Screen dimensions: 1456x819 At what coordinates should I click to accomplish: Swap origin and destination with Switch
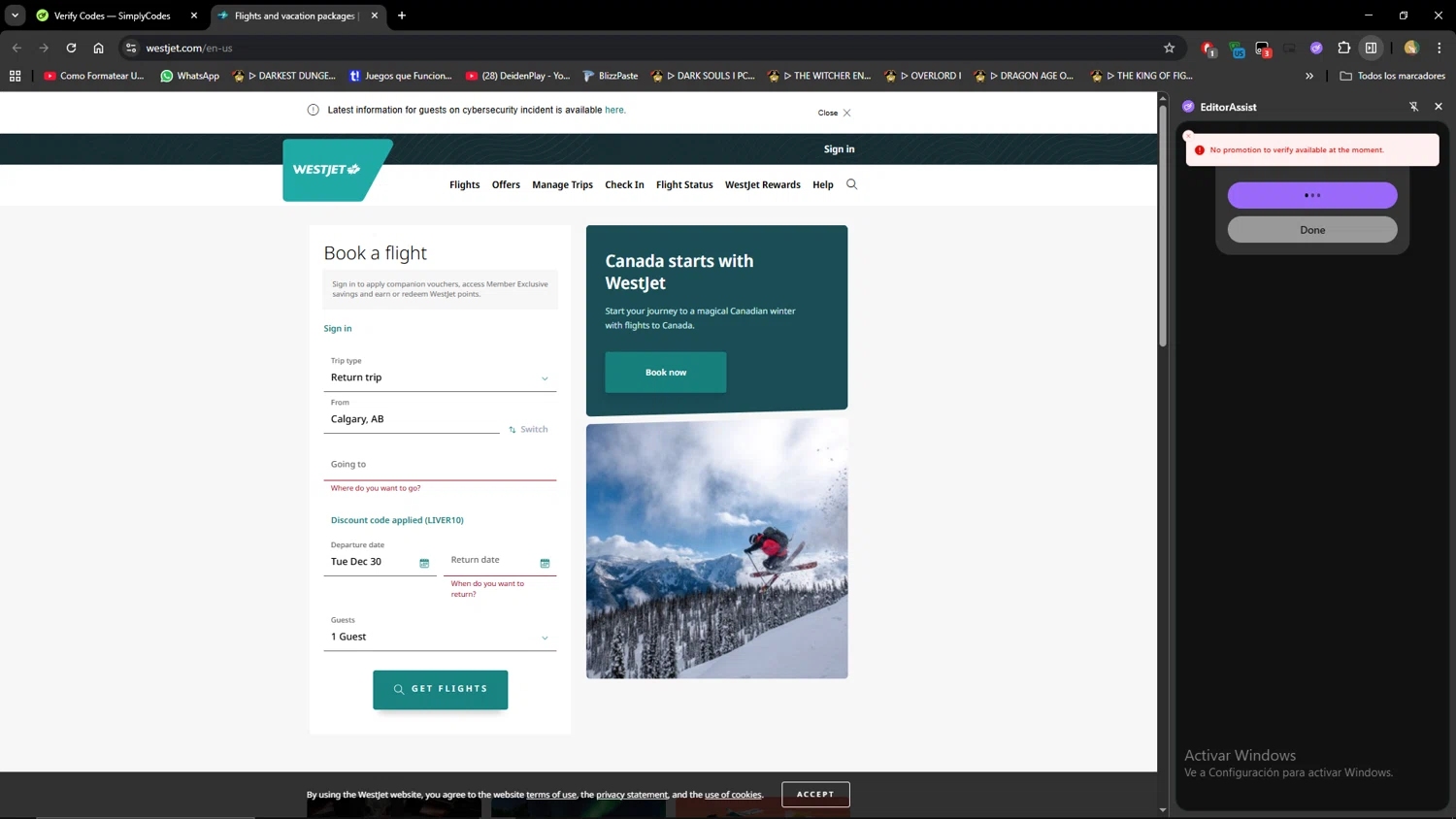[x=528, y=429]
